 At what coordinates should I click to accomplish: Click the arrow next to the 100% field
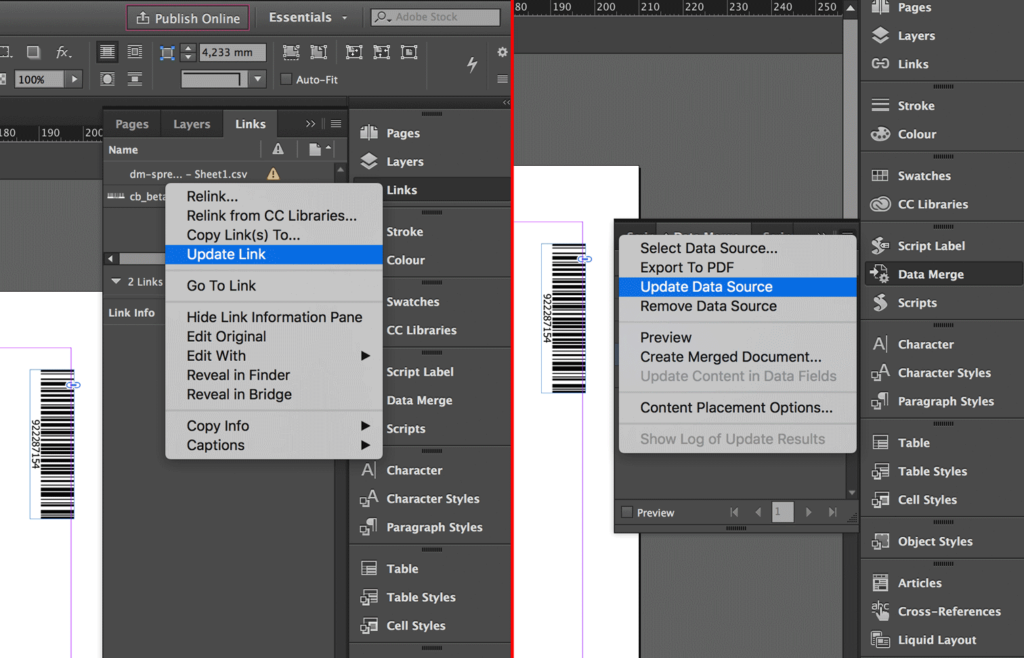point(74,79)
